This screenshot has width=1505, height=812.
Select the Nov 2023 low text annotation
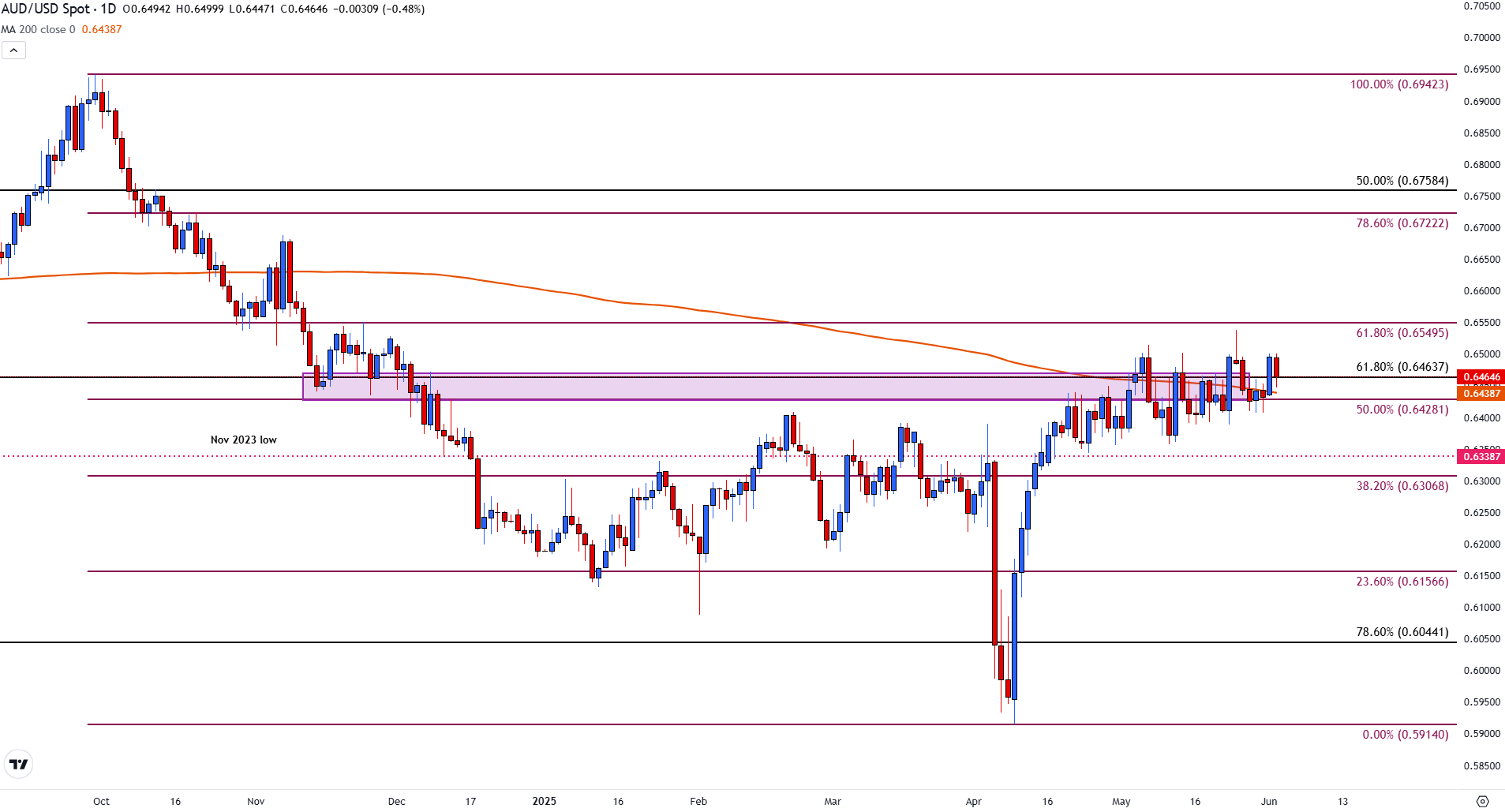click(242, 440)
